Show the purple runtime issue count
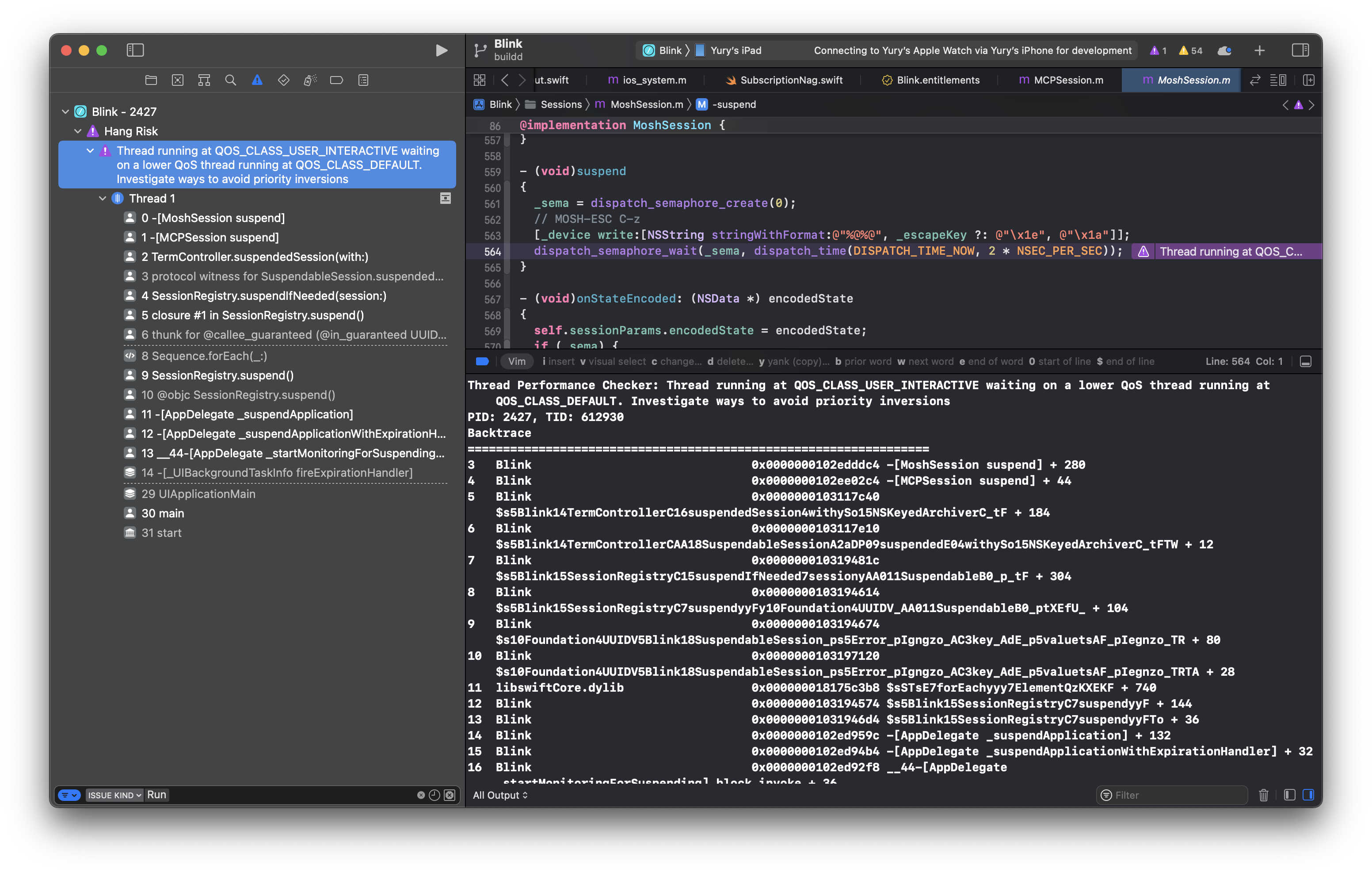Viewport: 1372px width, 873px height. [x=1159, y=50]
